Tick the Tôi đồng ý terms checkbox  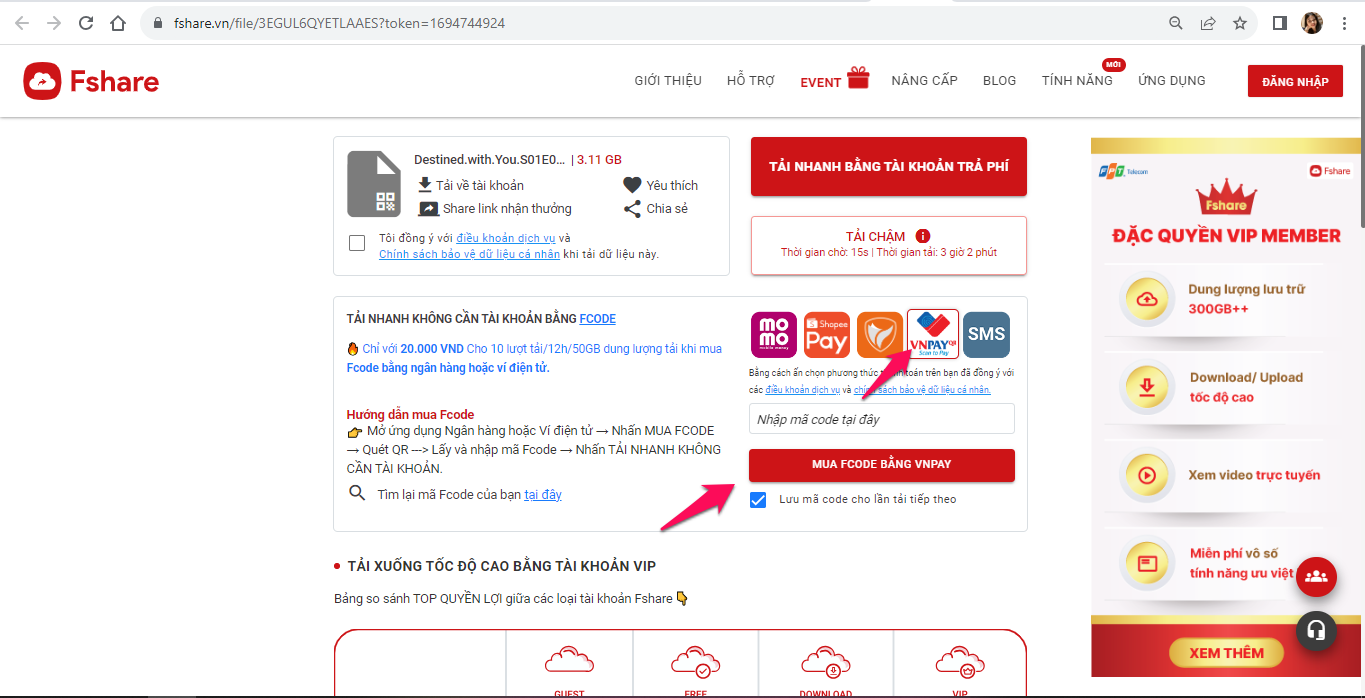[x=357, y=243]
